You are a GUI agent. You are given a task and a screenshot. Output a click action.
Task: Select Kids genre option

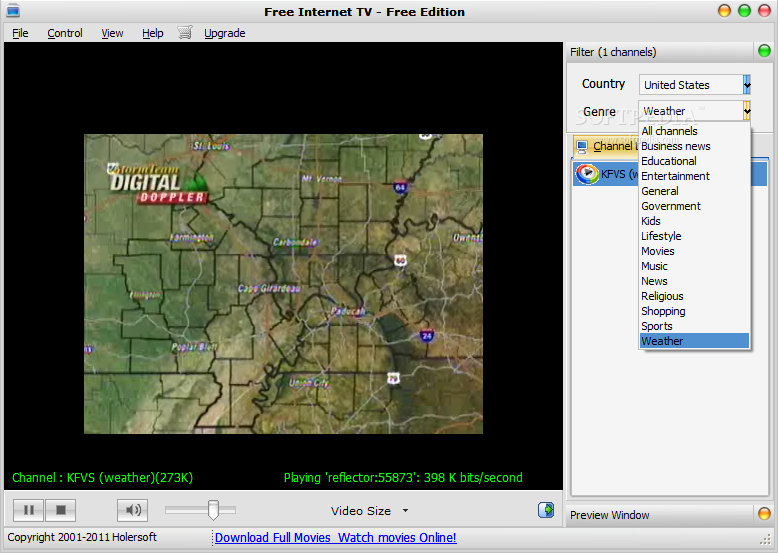[695, 221]
